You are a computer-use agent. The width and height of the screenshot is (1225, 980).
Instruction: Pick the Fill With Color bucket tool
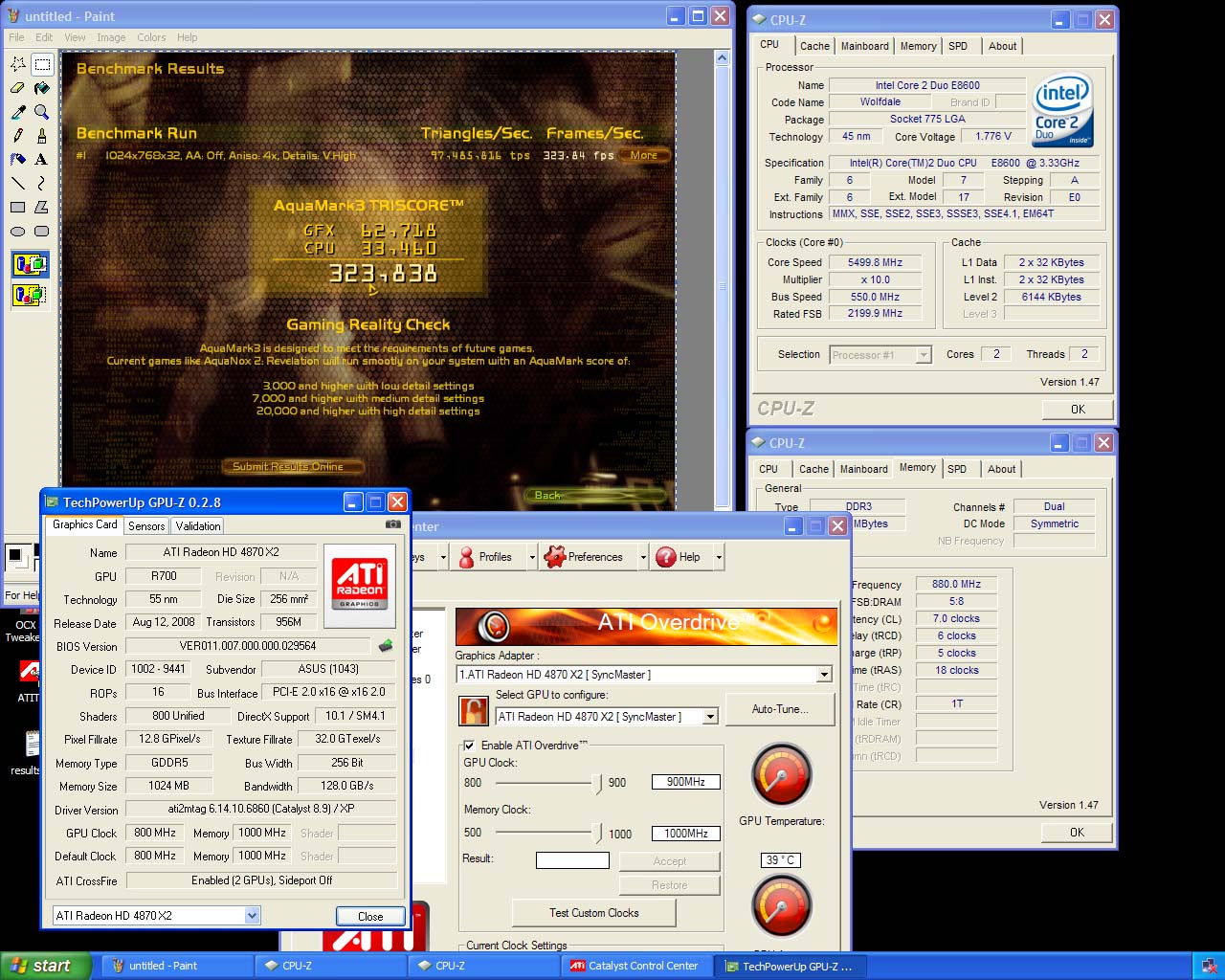click(x=42, y=88)
